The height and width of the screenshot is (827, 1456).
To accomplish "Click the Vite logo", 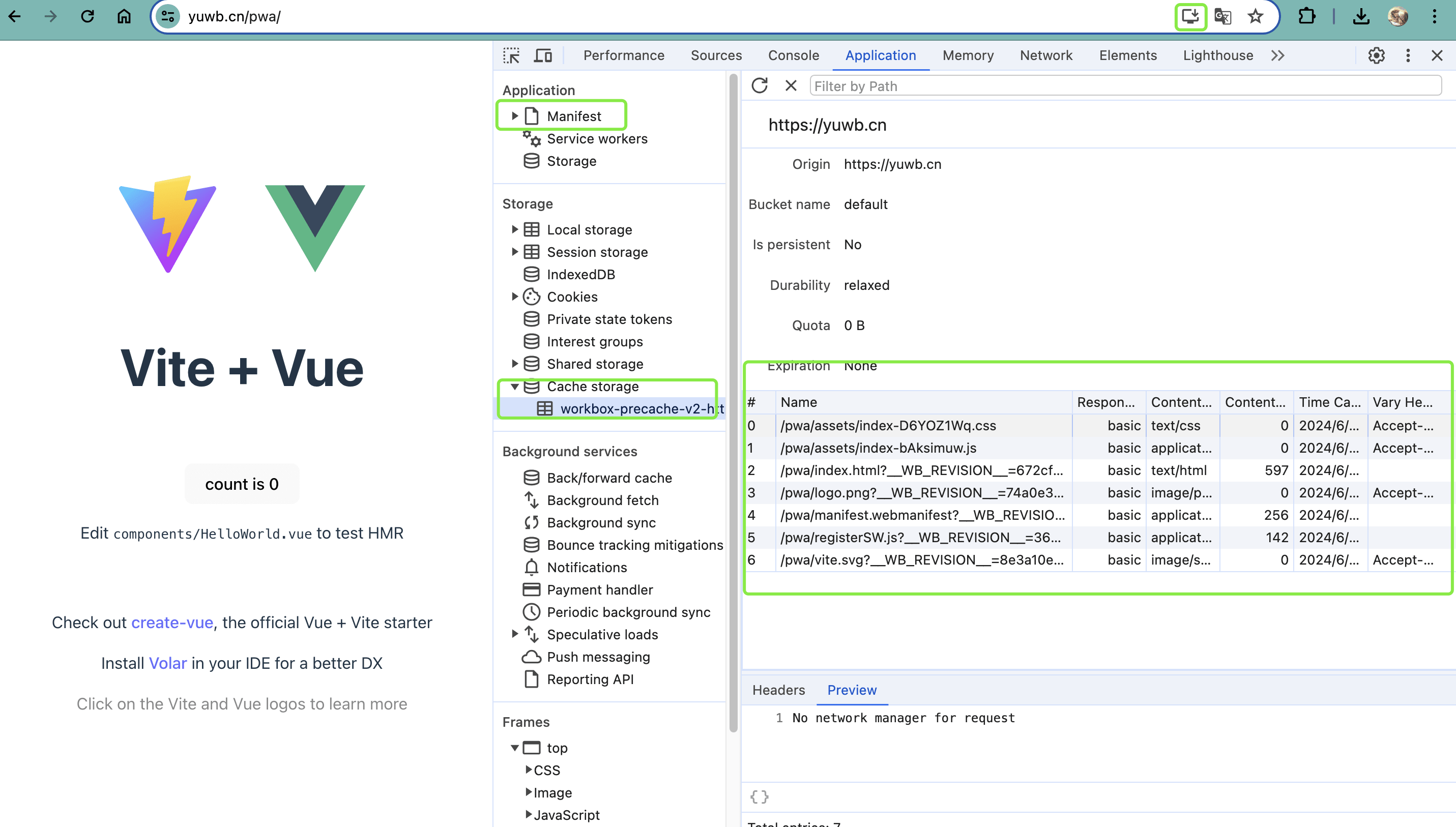I will pos(167,224).
